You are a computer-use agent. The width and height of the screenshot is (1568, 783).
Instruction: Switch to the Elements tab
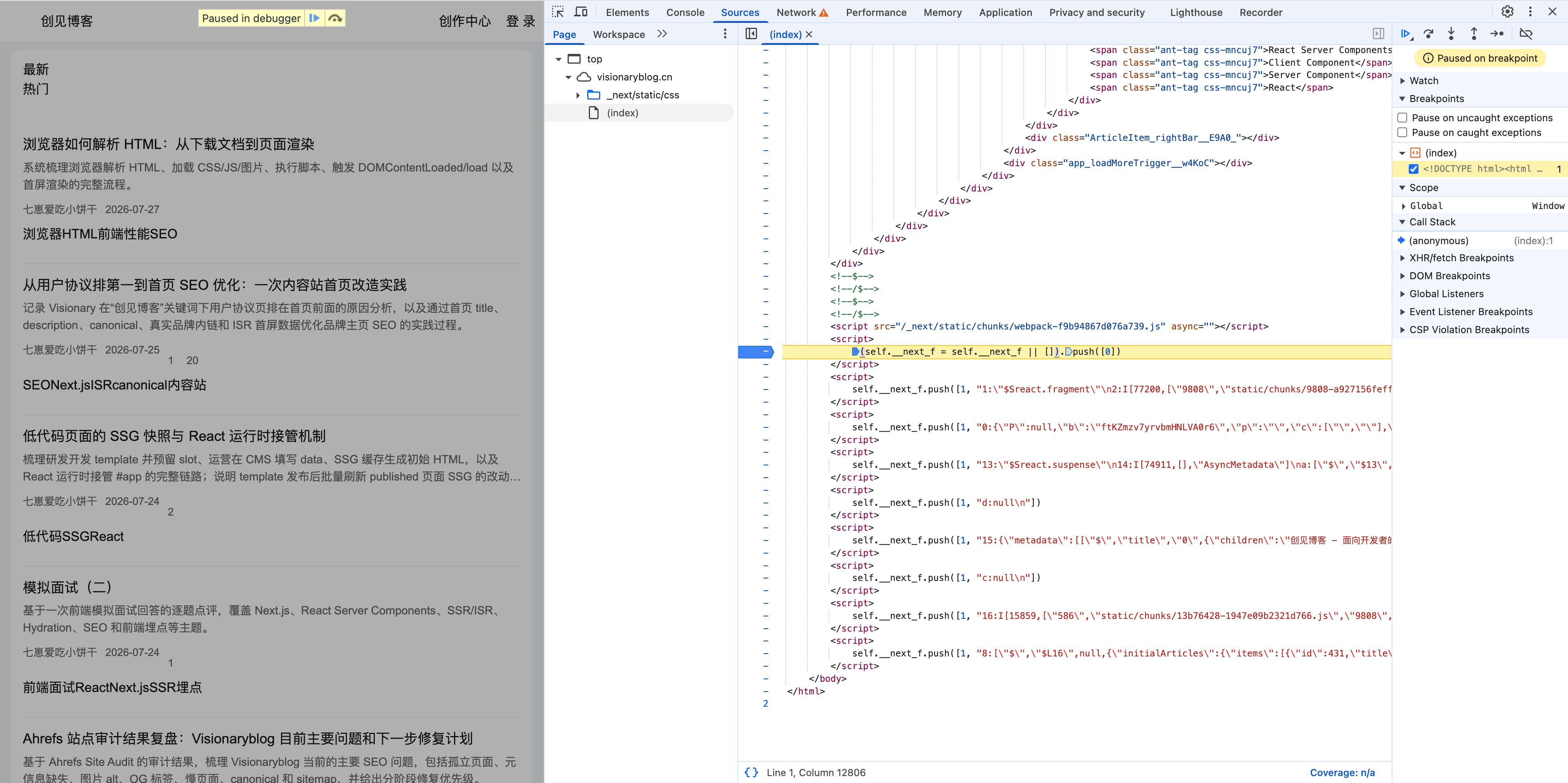click(627, 12)
